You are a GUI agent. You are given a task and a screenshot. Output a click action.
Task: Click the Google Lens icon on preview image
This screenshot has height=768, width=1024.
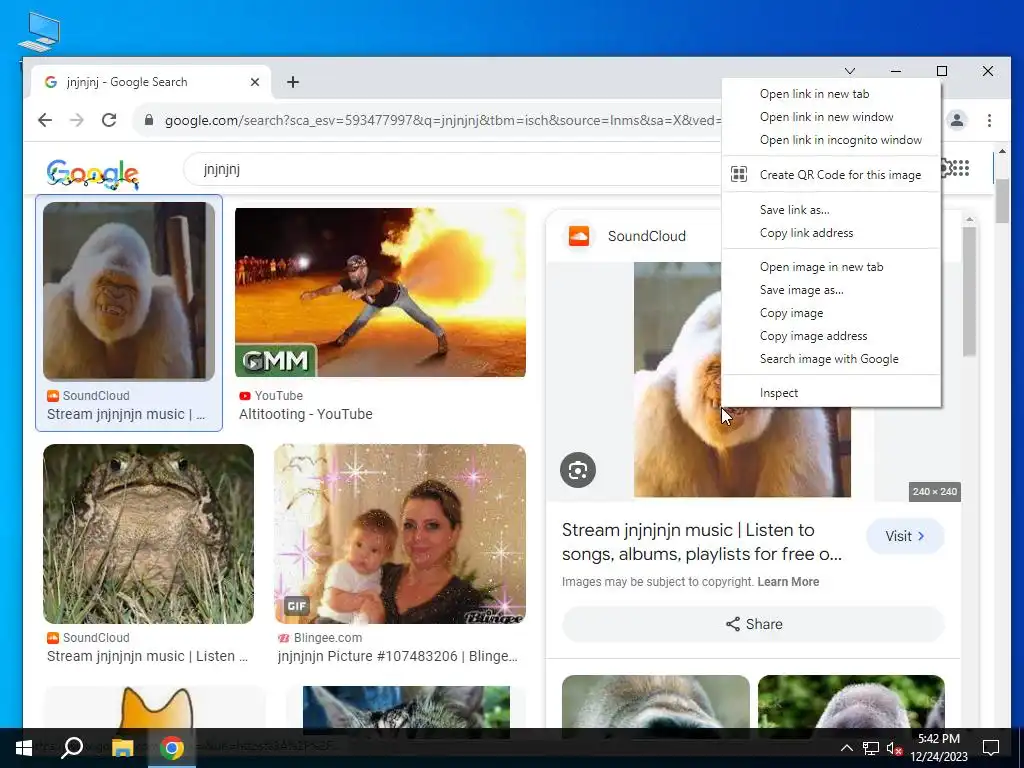(578, 470)
